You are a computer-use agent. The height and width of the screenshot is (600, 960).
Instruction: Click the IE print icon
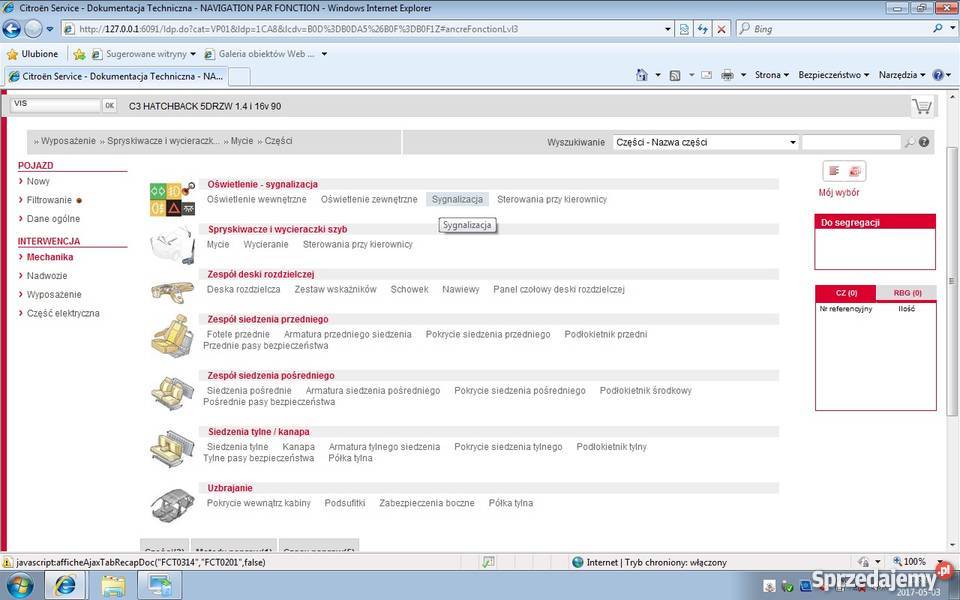[727, 75]
